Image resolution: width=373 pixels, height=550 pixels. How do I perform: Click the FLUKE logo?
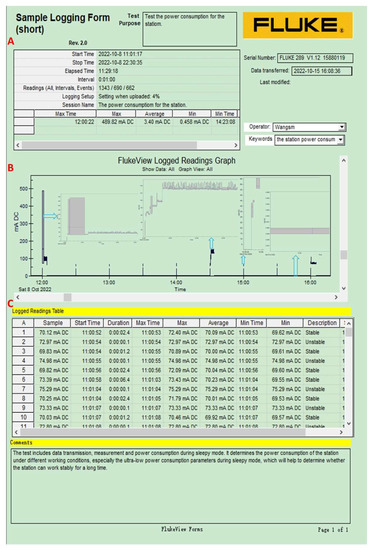[x=298, y=25]
